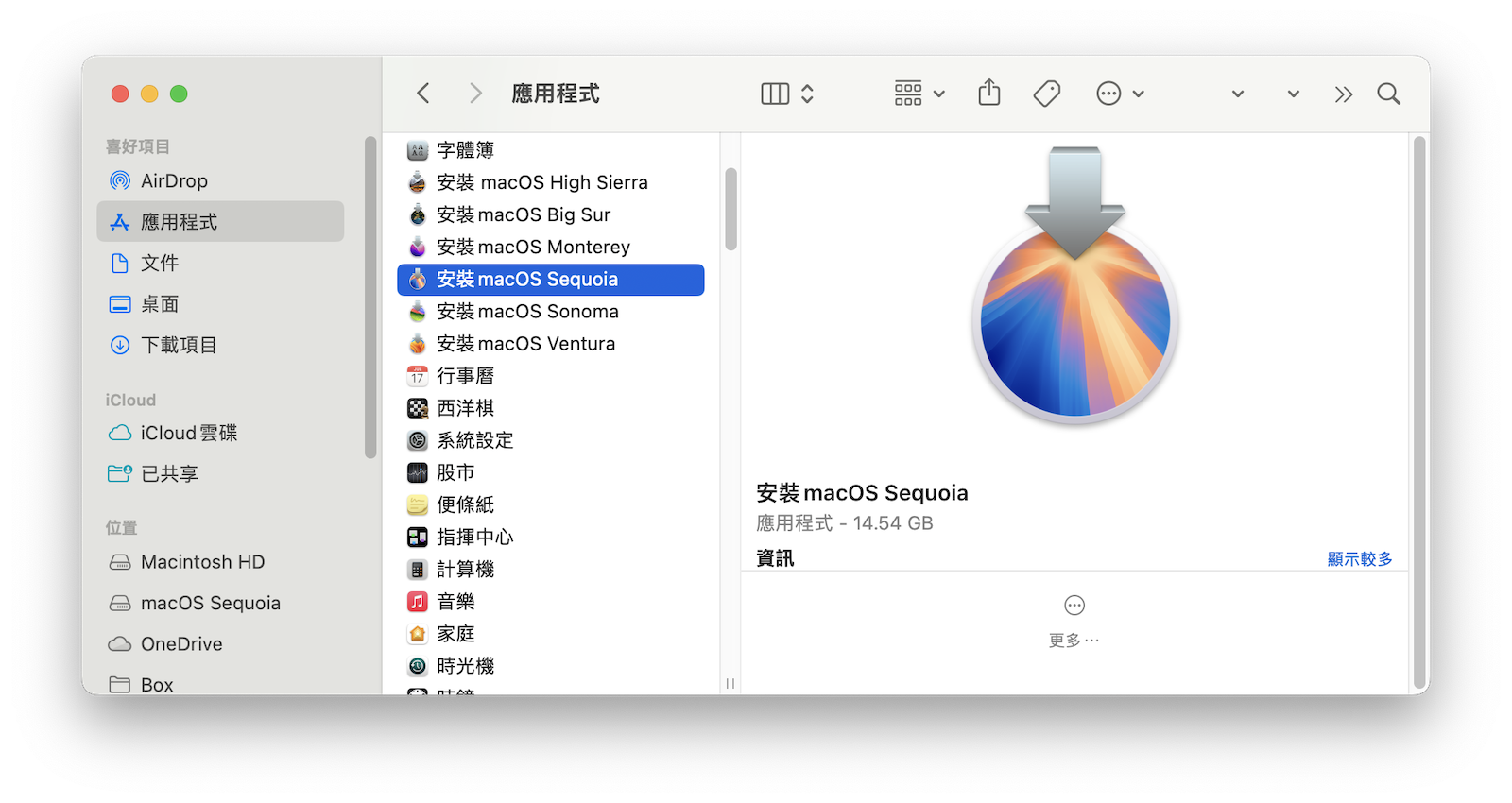Image resolution: width=1512 pixels, height=803 pixels.
Task: Open the ellipsis action menu in toolbar
Action: (x=1120, y=94)
